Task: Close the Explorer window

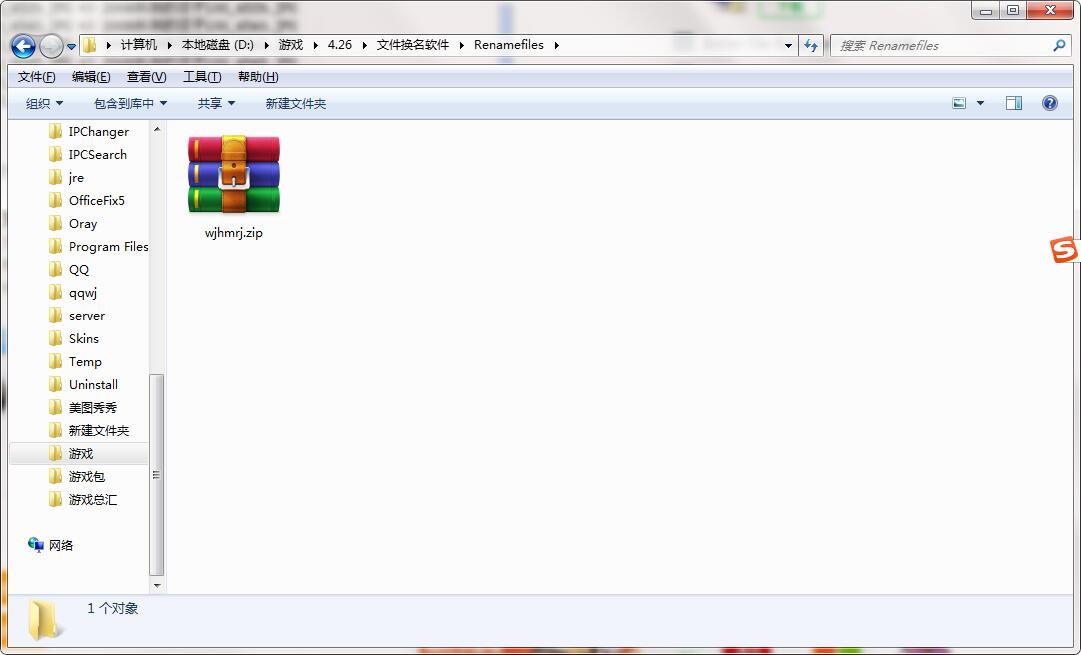Action: pyautogui.click(x=1049, y=10)
